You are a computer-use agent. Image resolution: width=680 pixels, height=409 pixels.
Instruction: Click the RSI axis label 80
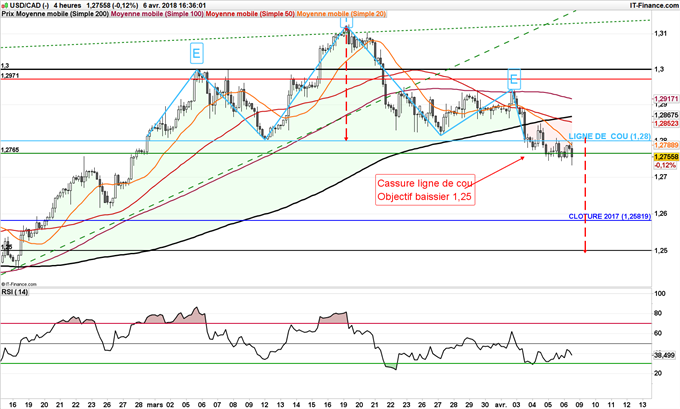[658, 313]
